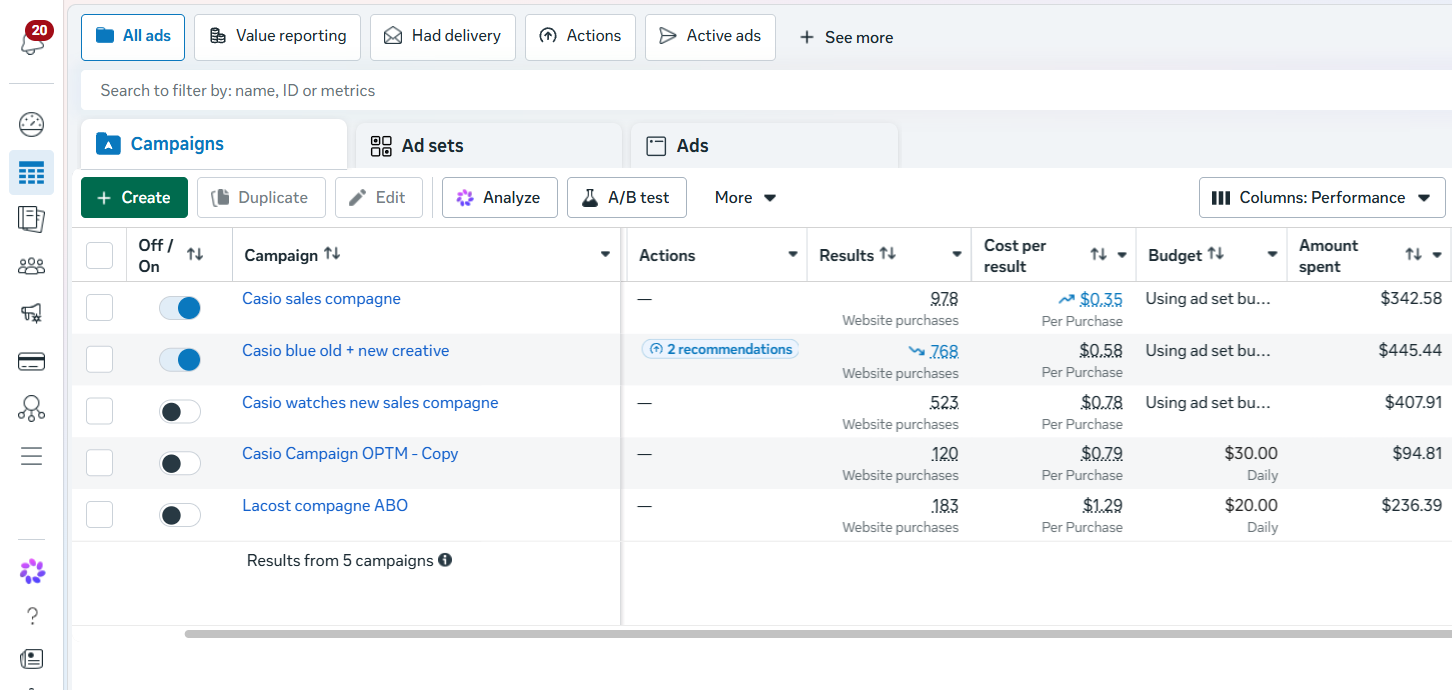Open the advertising settings megaphone icon
1452x690 pixels.
(x=32, y=314)
